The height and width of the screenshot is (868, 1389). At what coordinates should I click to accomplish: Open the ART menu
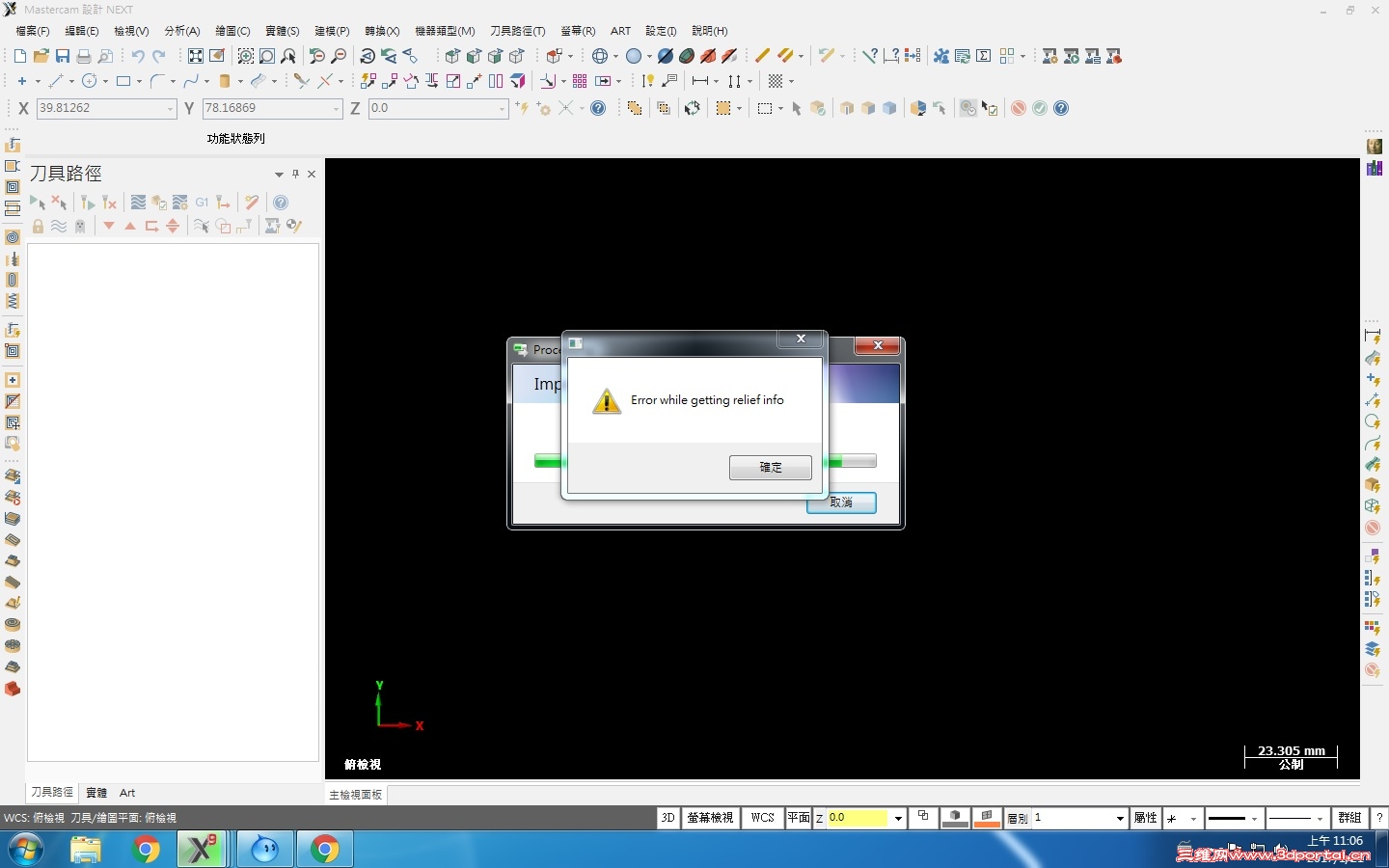coord(621,31)
